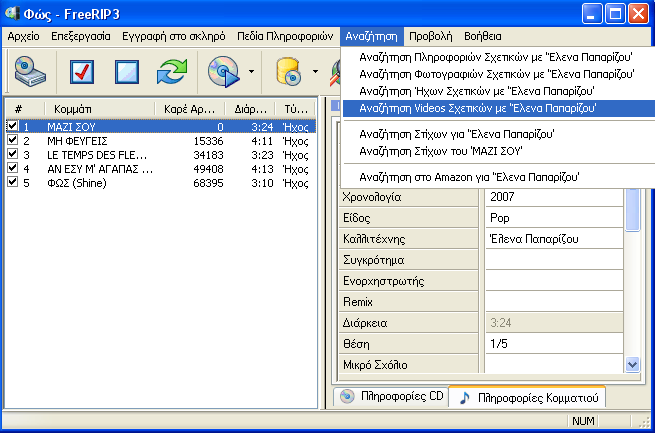This screenshot has width=655, height=433.
Task: Edit the Θέση field showing 1/5
Action: tap(554, 343)
